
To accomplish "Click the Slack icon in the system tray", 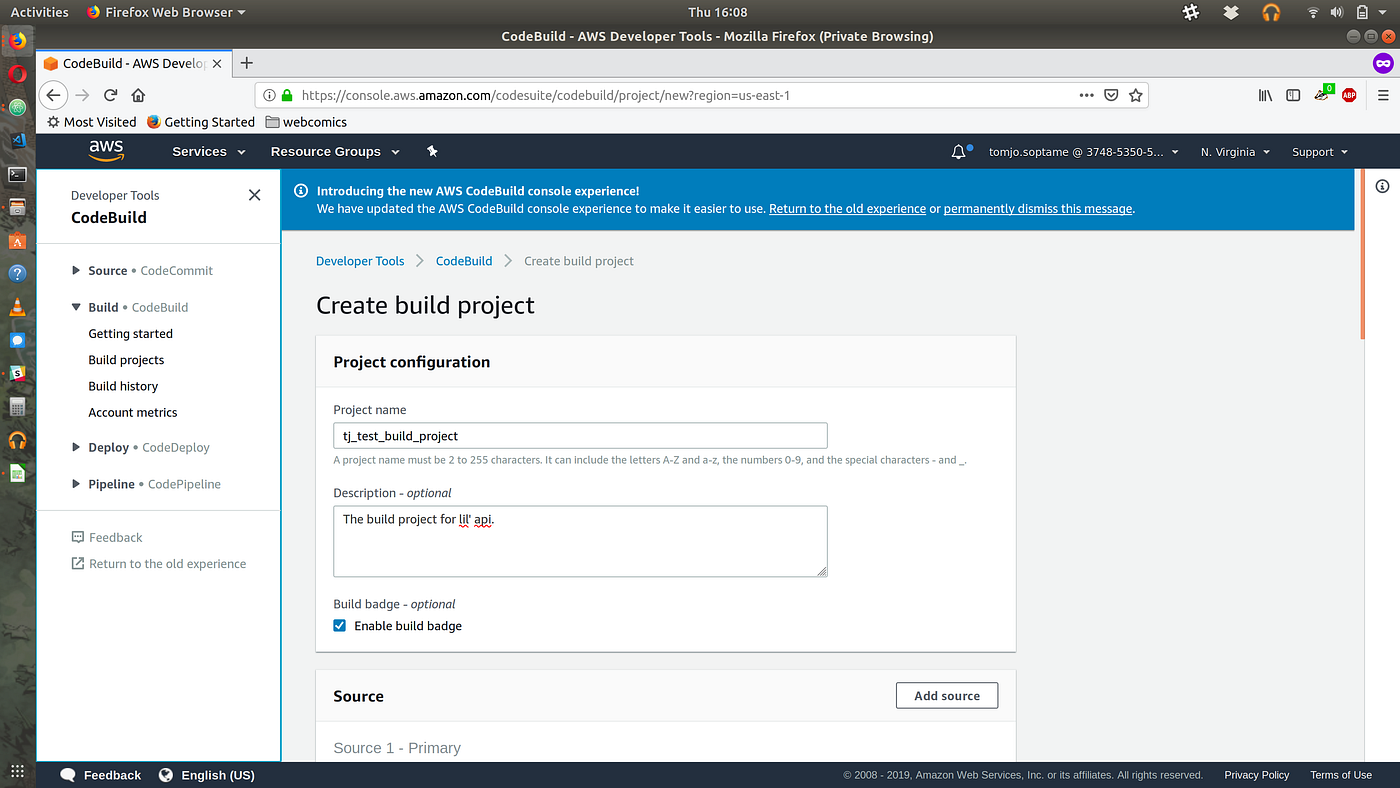I will pyautogui.click(x=1190, y=12).
